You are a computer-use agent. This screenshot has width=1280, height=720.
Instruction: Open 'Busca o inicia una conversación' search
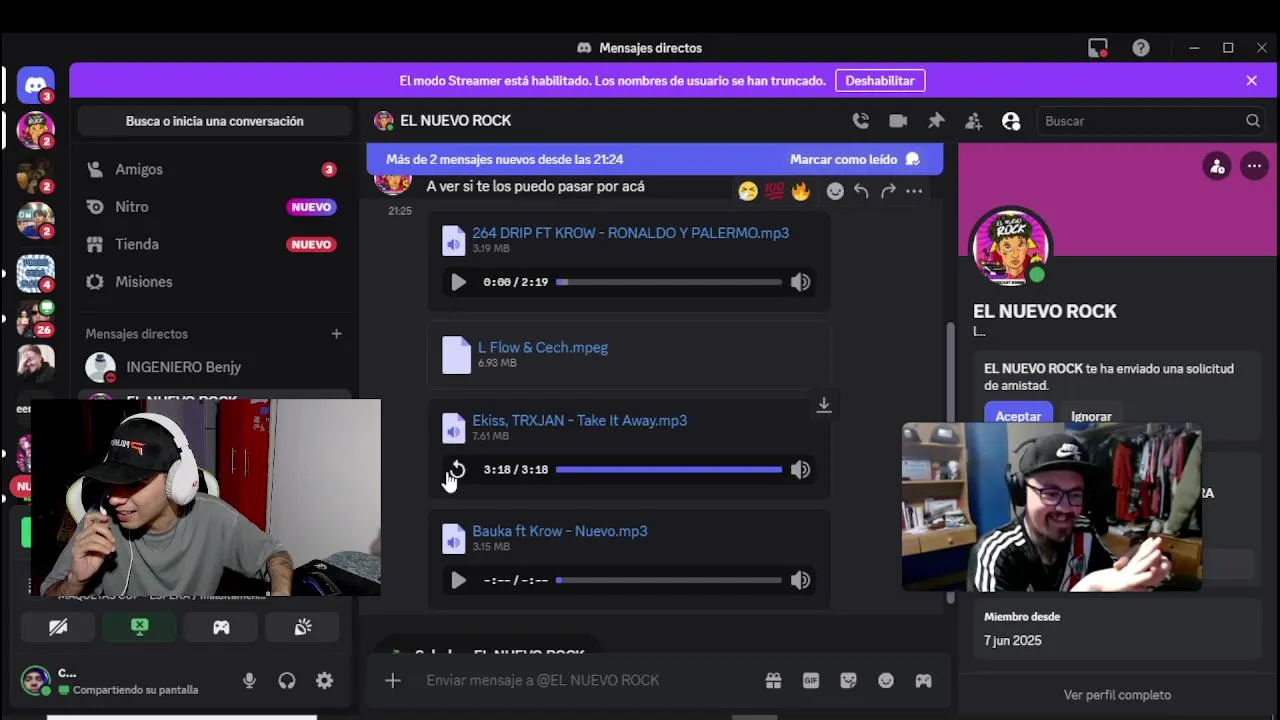click(215, 121)
